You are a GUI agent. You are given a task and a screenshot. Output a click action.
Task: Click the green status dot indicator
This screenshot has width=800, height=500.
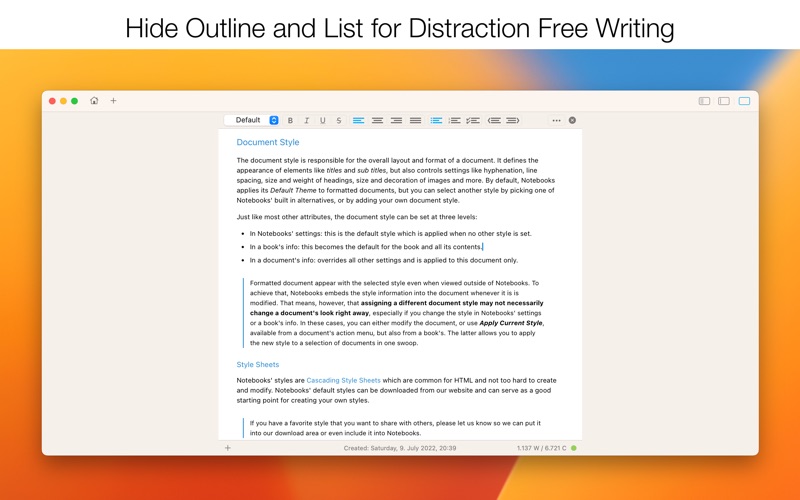pyautogui.click(x=574, y=448)
